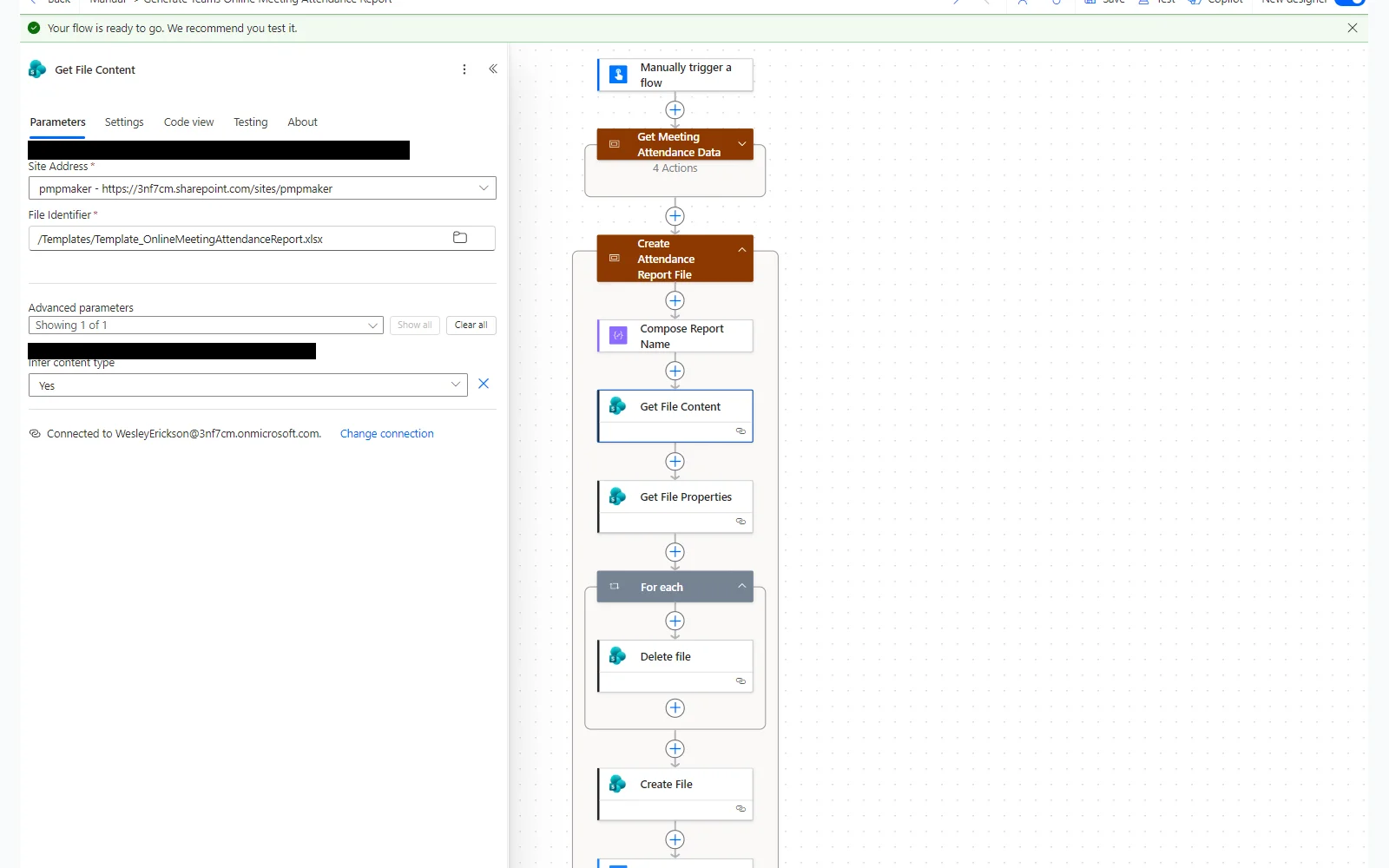Insert a step after 'Get Meeting Attendance Data'
The height and width of the screenshot is (868, 1389).
(x=675, y=216)
